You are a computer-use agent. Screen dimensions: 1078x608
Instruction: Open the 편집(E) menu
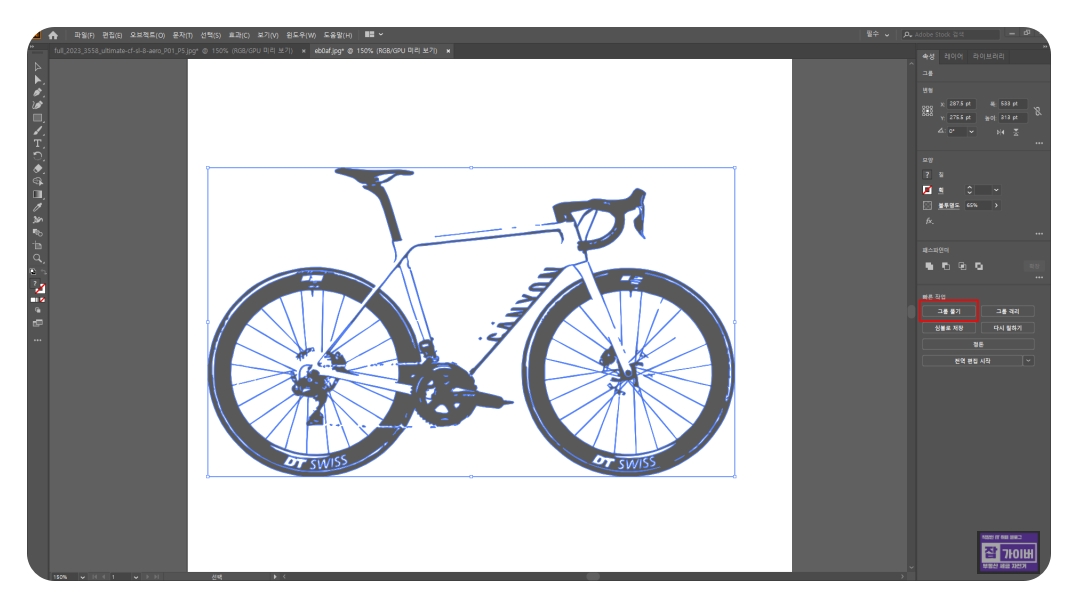click(112, 34)
